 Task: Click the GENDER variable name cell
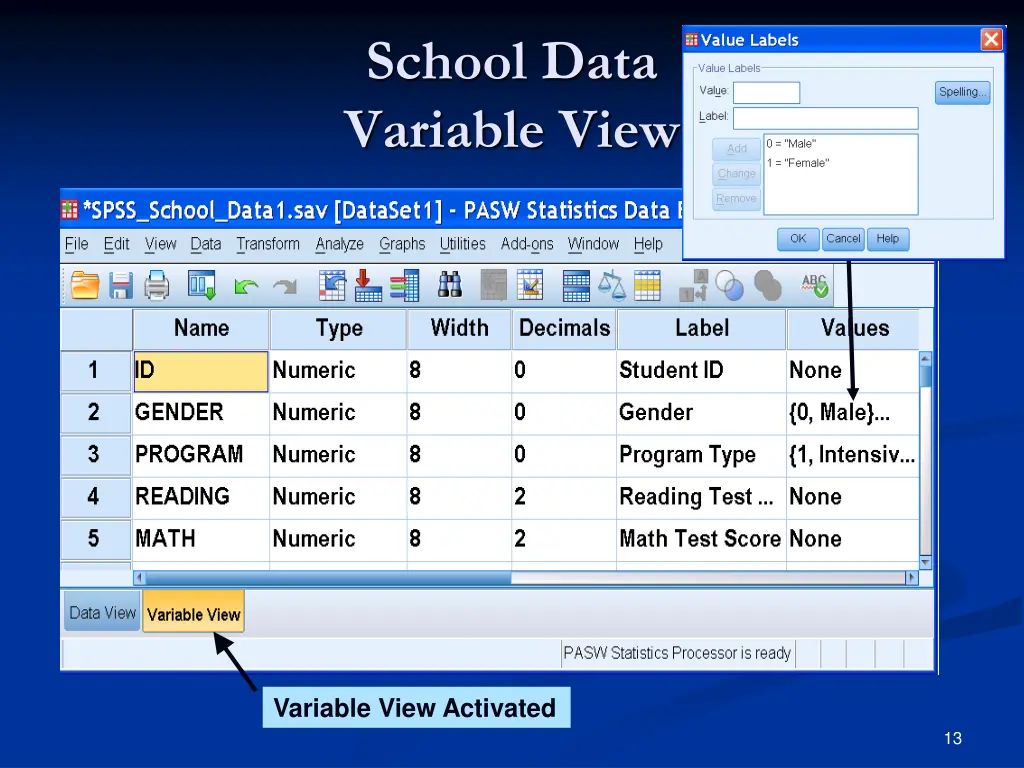[x=201, y=413]
